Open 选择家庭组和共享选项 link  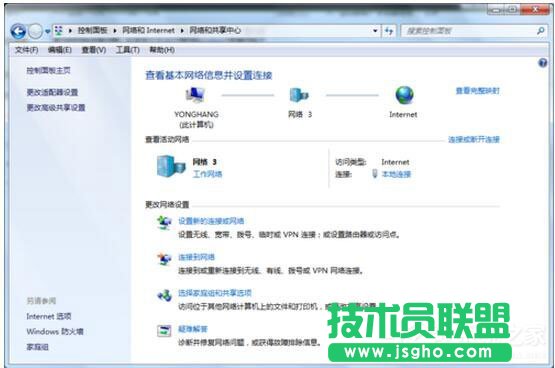[x=215, y=293]
